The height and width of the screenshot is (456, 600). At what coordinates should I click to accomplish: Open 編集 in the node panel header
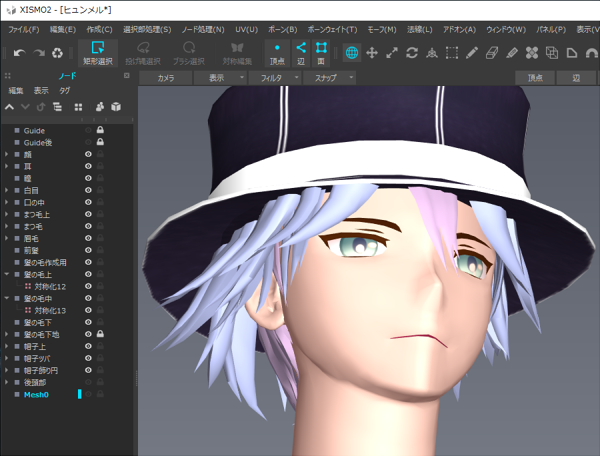point(16,90)
